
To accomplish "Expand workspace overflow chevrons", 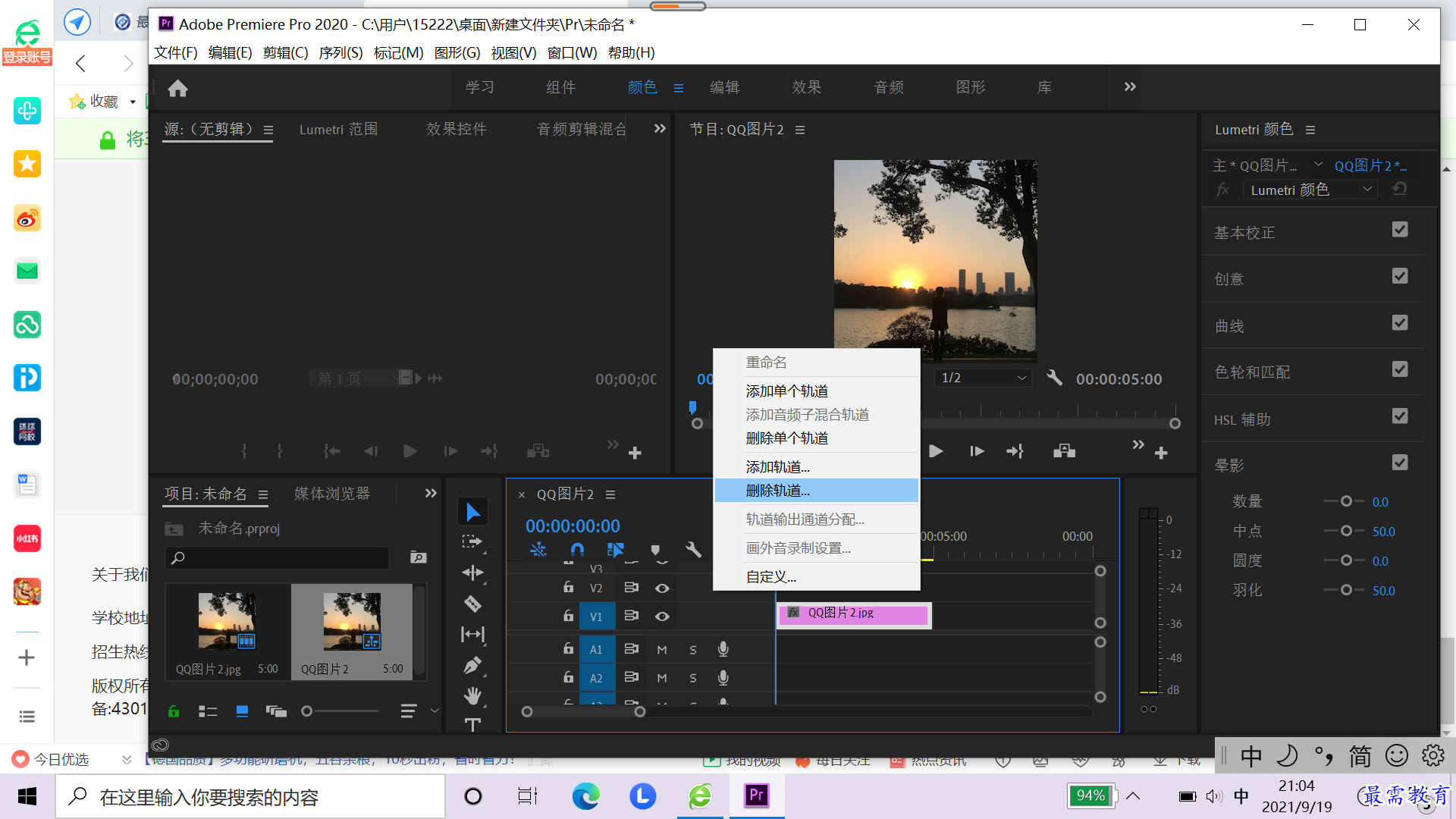I will click(x=1130, y=87).
